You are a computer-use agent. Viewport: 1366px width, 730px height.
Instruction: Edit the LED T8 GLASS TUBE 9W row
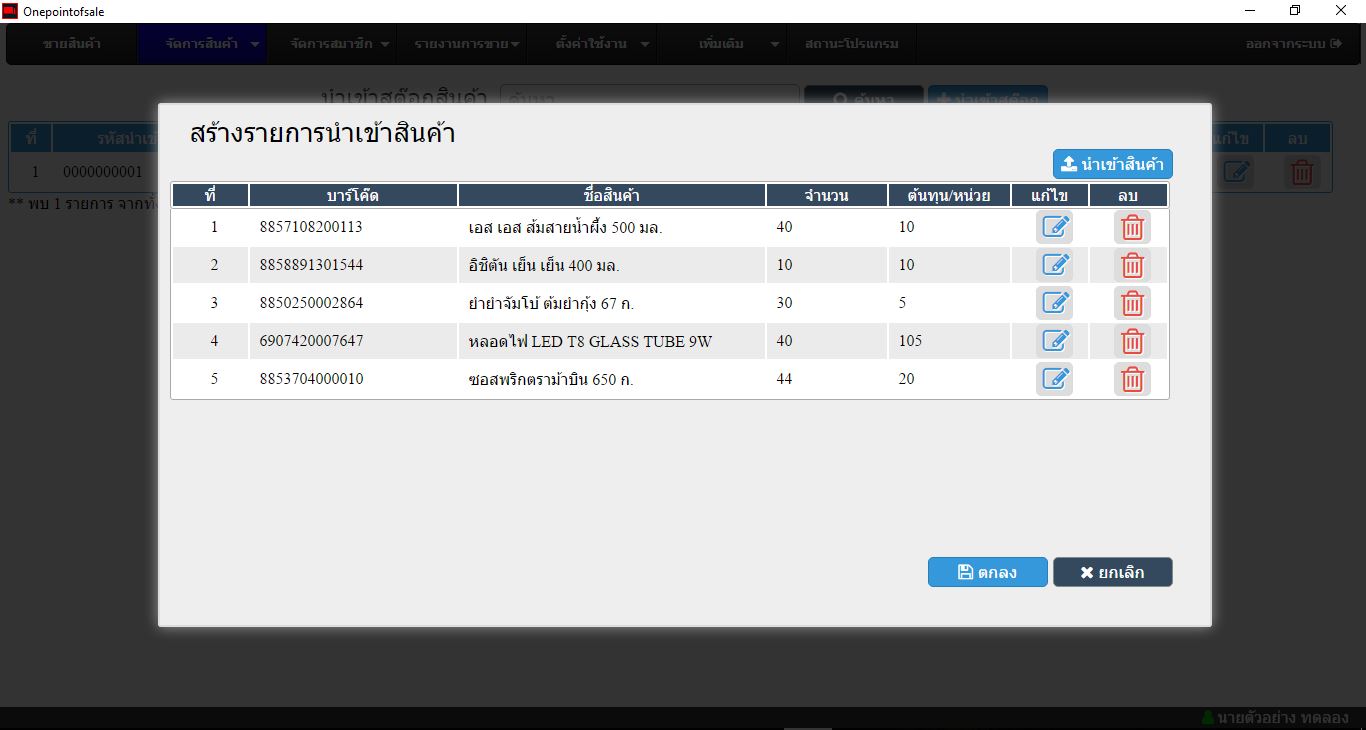(1054, 341)
